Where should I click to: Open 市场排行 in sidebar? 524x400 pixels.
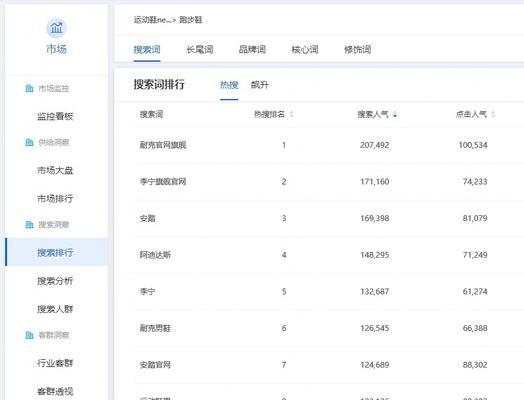55,198
